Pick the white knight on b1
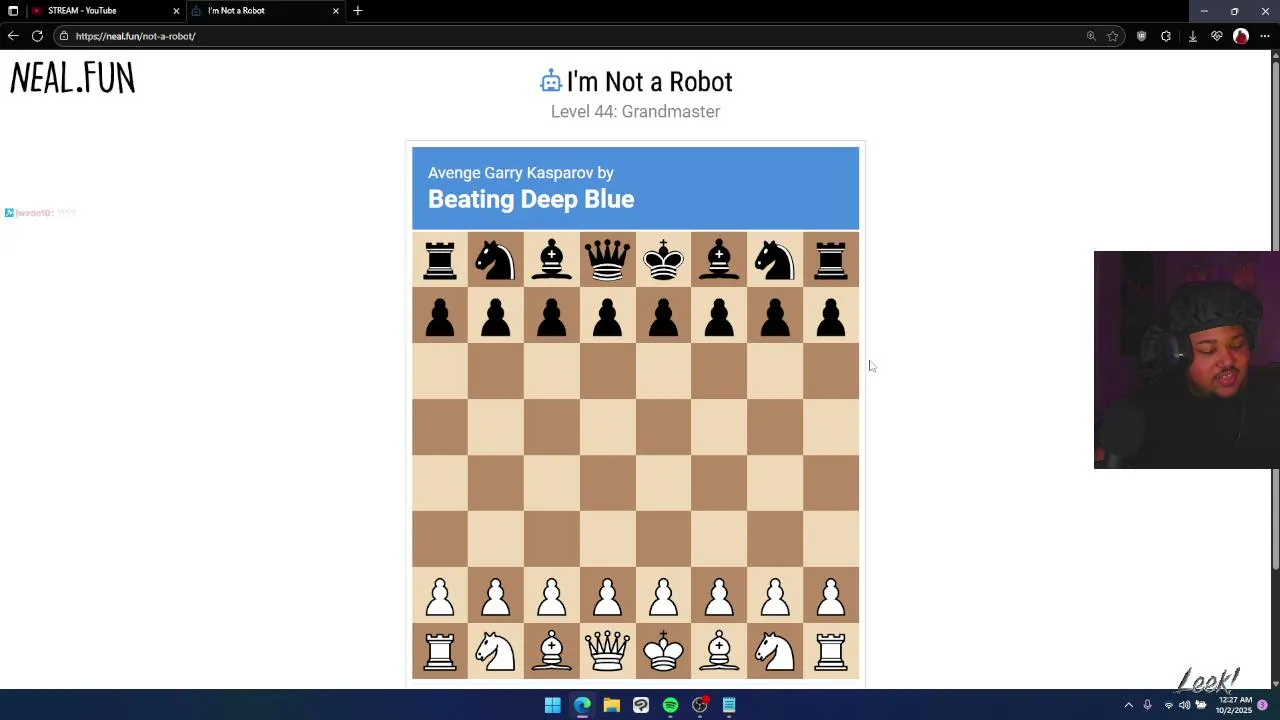 click(495, 652)
